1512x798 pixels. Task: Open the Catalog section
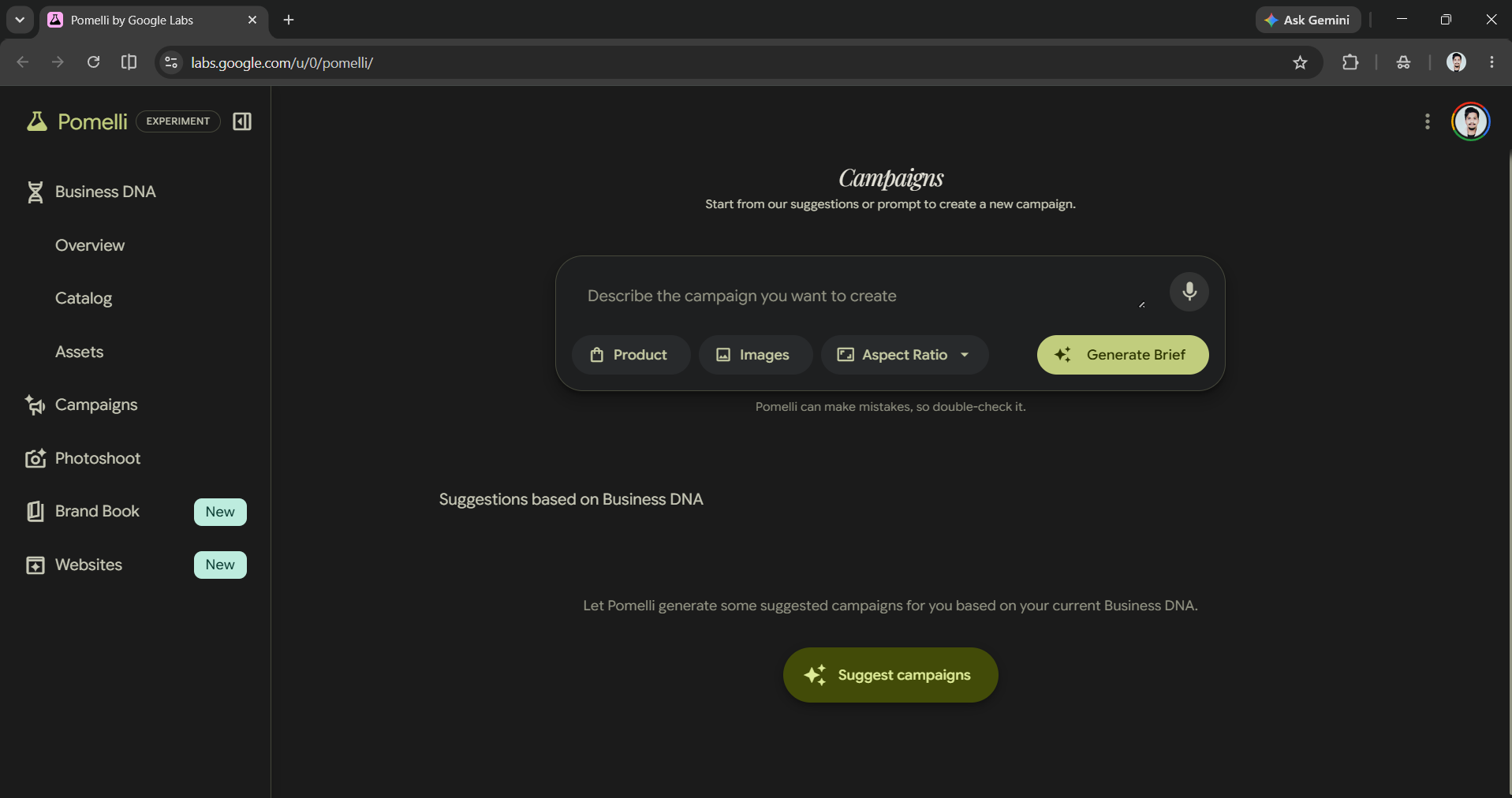click(x=84, y=298)
